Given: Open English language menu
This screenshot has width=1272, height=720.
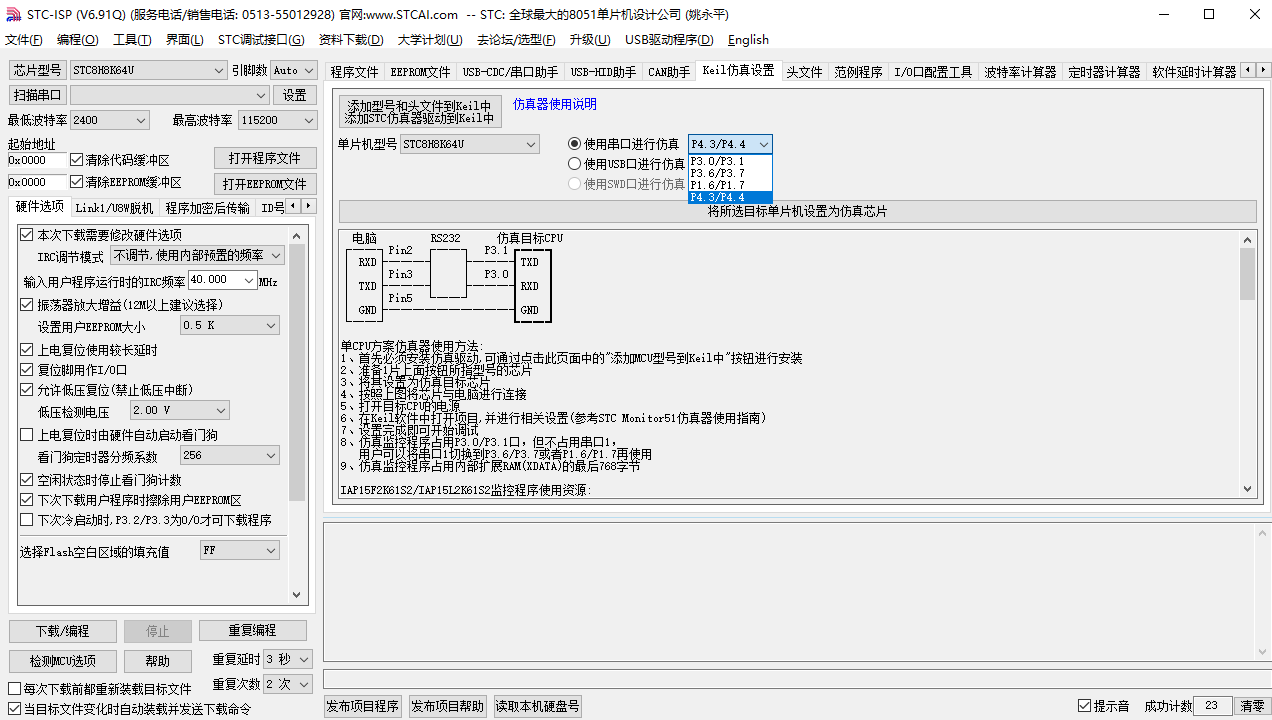Looking at the screenshot, I should click(x=748, y=40).
